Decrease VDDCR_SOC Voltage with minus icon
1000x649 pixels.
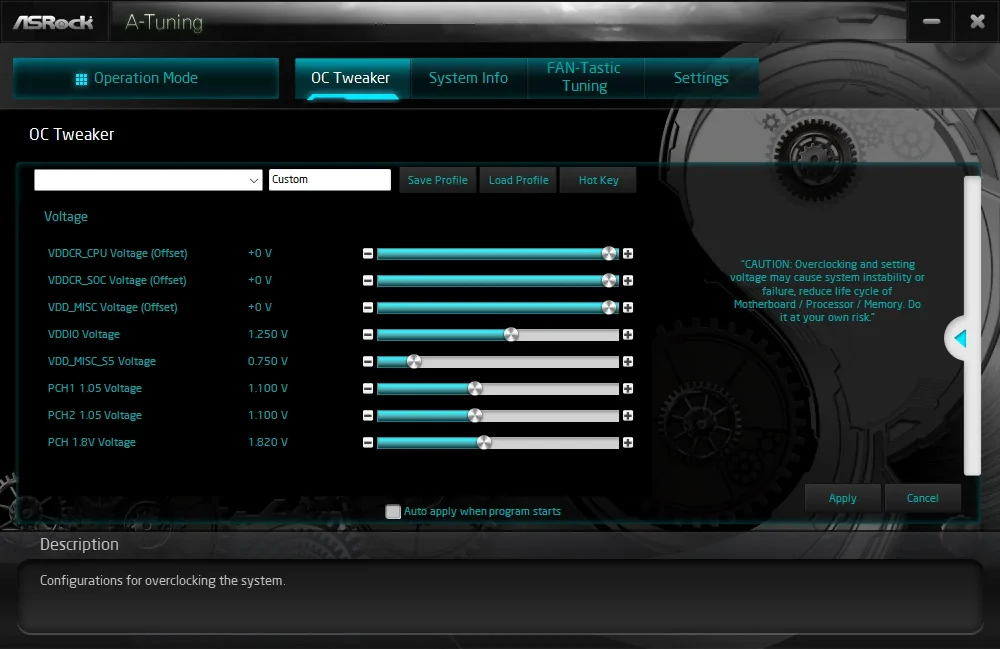tap(368, 281)
